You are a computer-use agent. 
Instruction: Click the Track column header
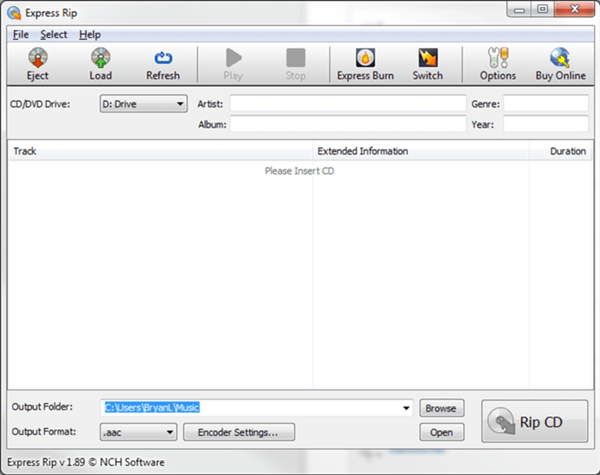pyautogui.click(x=160, y=151)
